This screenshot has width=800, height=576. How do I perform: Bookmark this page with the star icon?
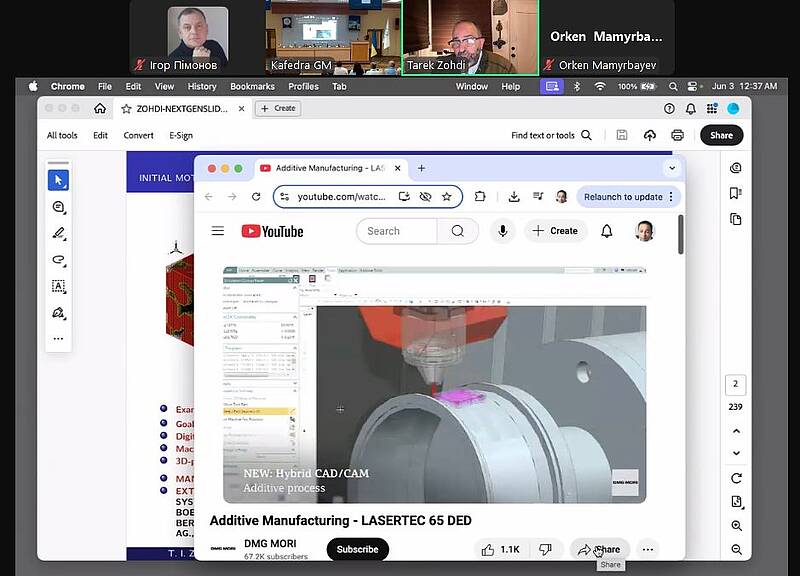[446, 197]
